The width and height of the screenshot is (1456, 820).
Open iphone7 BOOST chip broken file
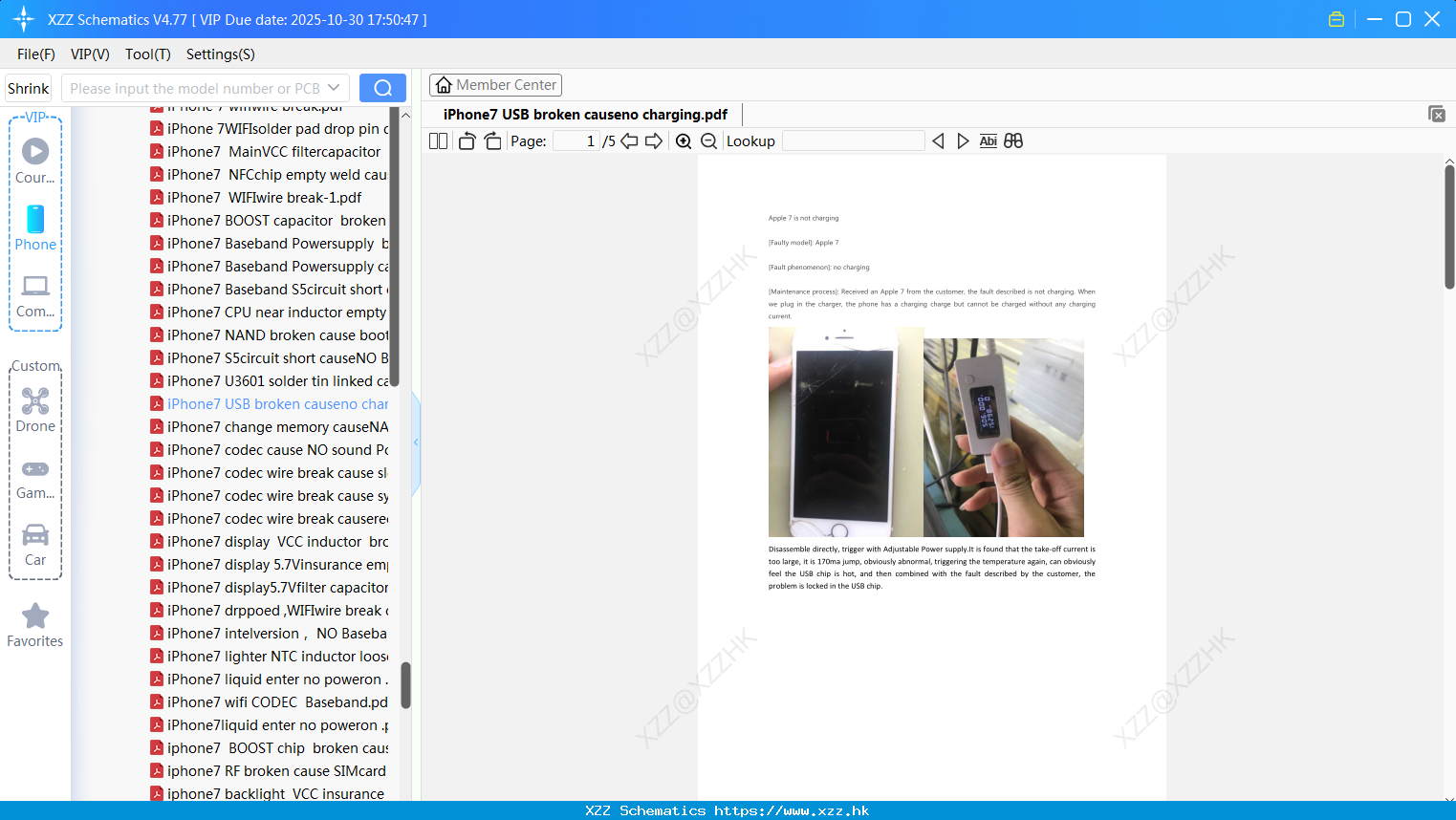(269, 747)
